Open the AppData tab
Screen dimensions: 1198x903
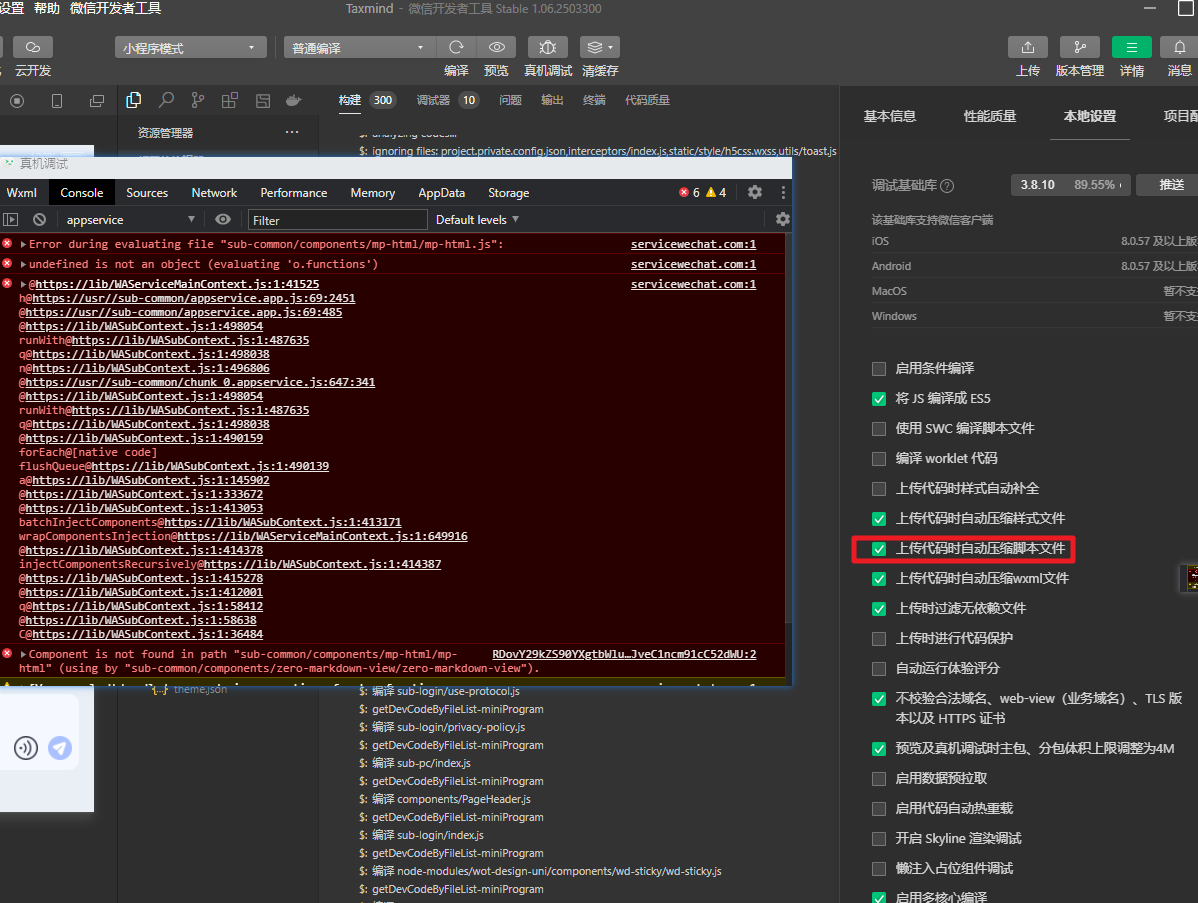(x=442, y=193)
